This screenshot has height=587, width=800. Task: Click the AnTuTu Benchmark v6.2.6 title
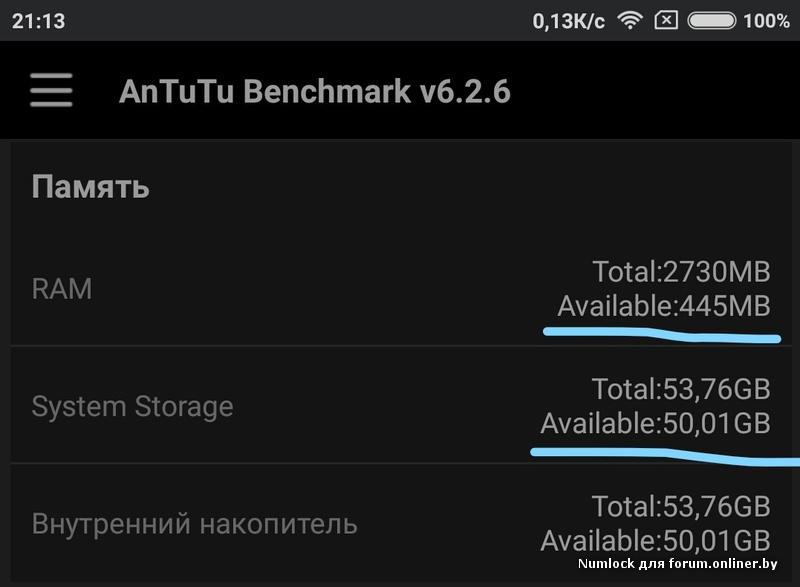[x=314, y=91]
